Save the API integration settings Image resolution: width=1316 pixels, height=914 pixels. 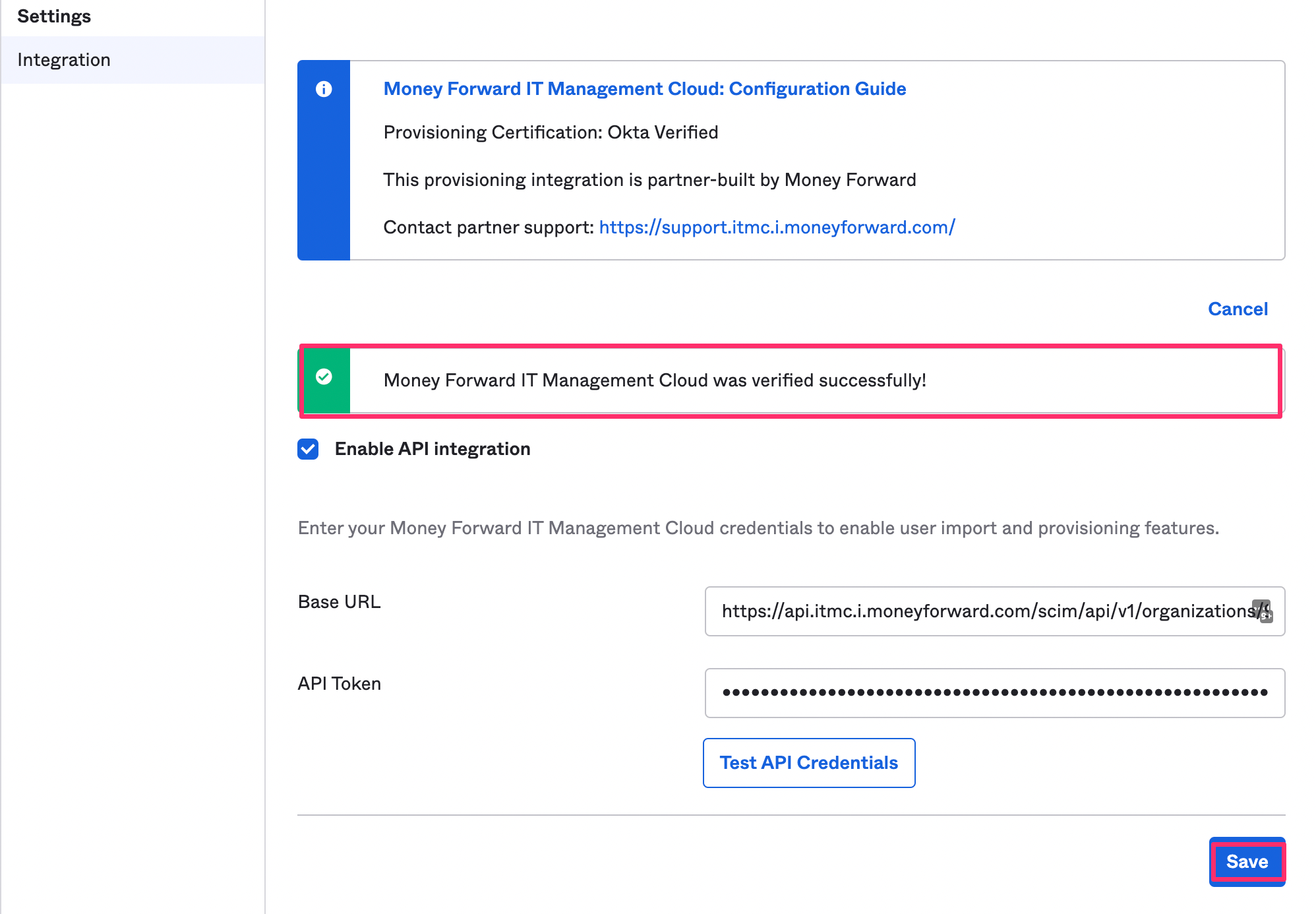pos(1247,862)
